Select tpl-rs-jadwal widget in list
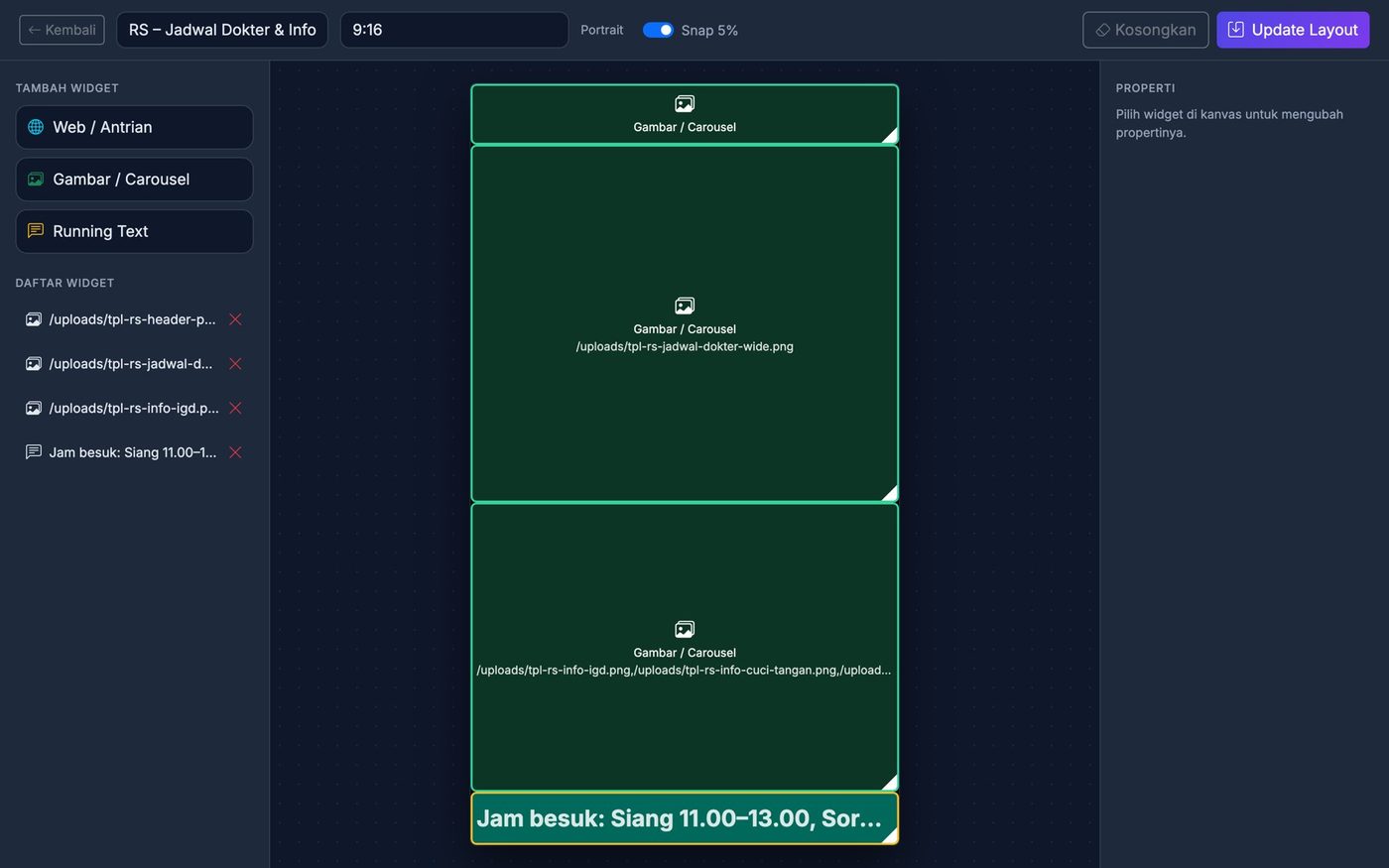 (x=132, y=364)
